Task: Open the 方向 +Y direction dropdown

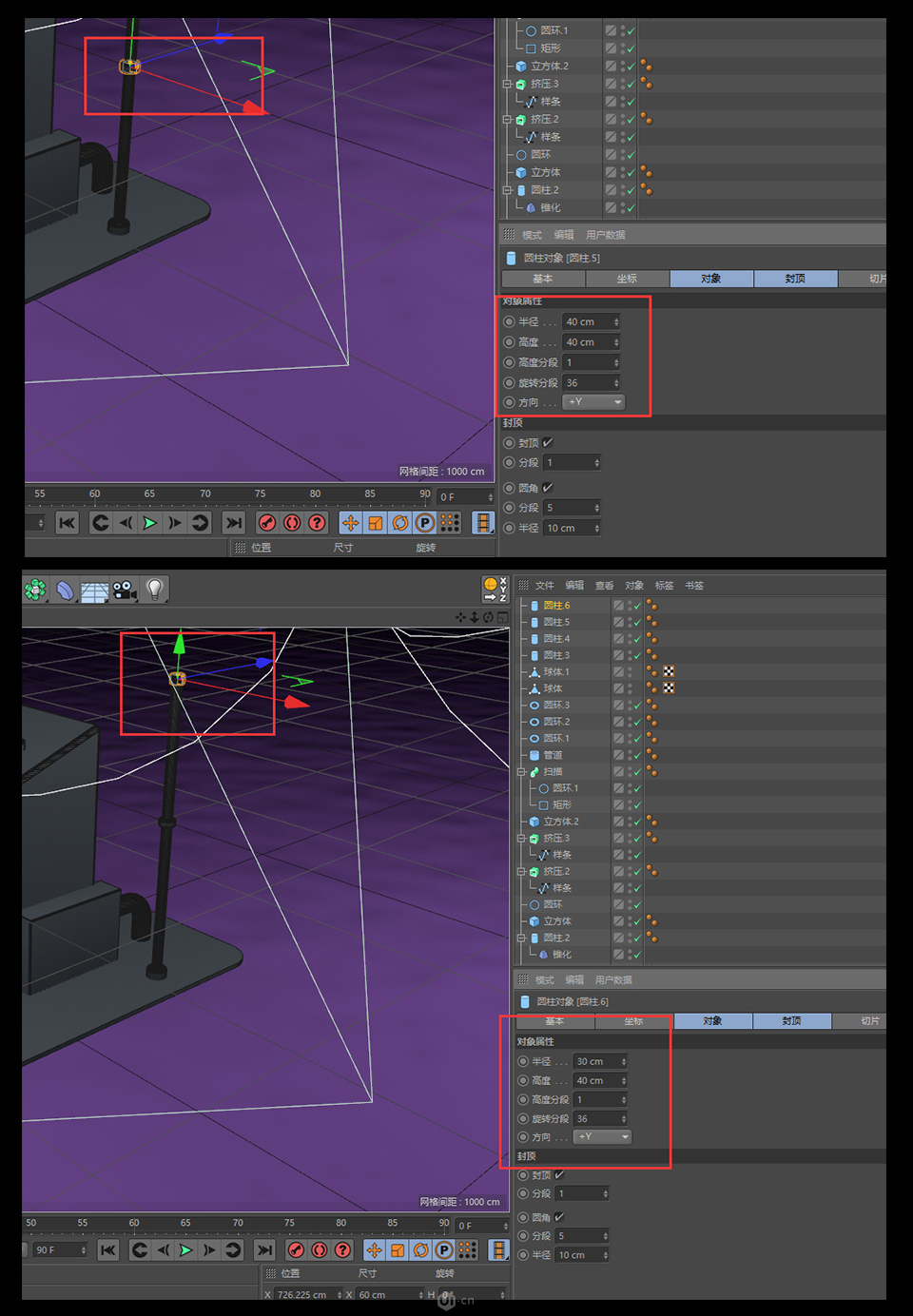Action: [603, 1136]
